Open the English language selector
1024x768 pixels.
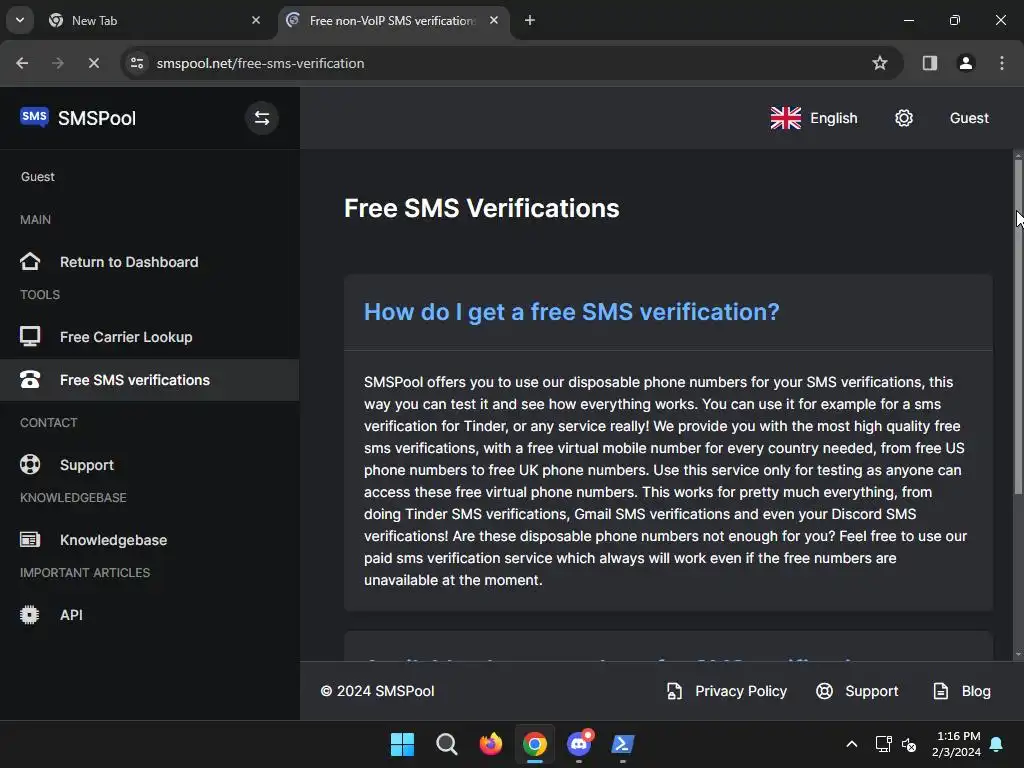tap(814, 118)
